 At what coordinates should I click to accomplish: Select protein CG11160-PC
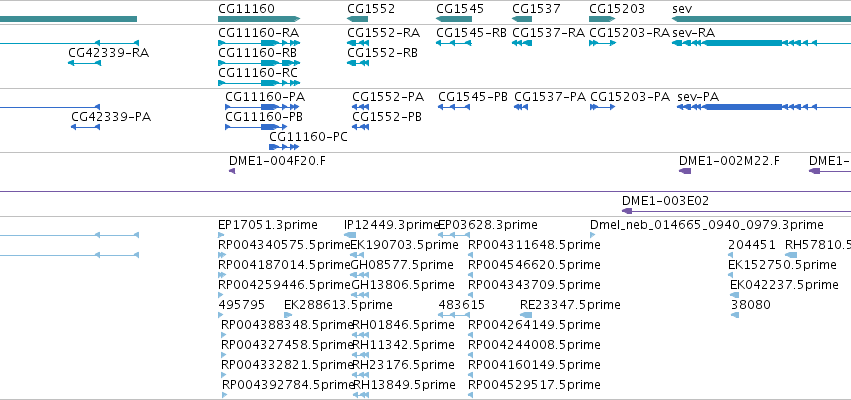(x=284, y=147)
